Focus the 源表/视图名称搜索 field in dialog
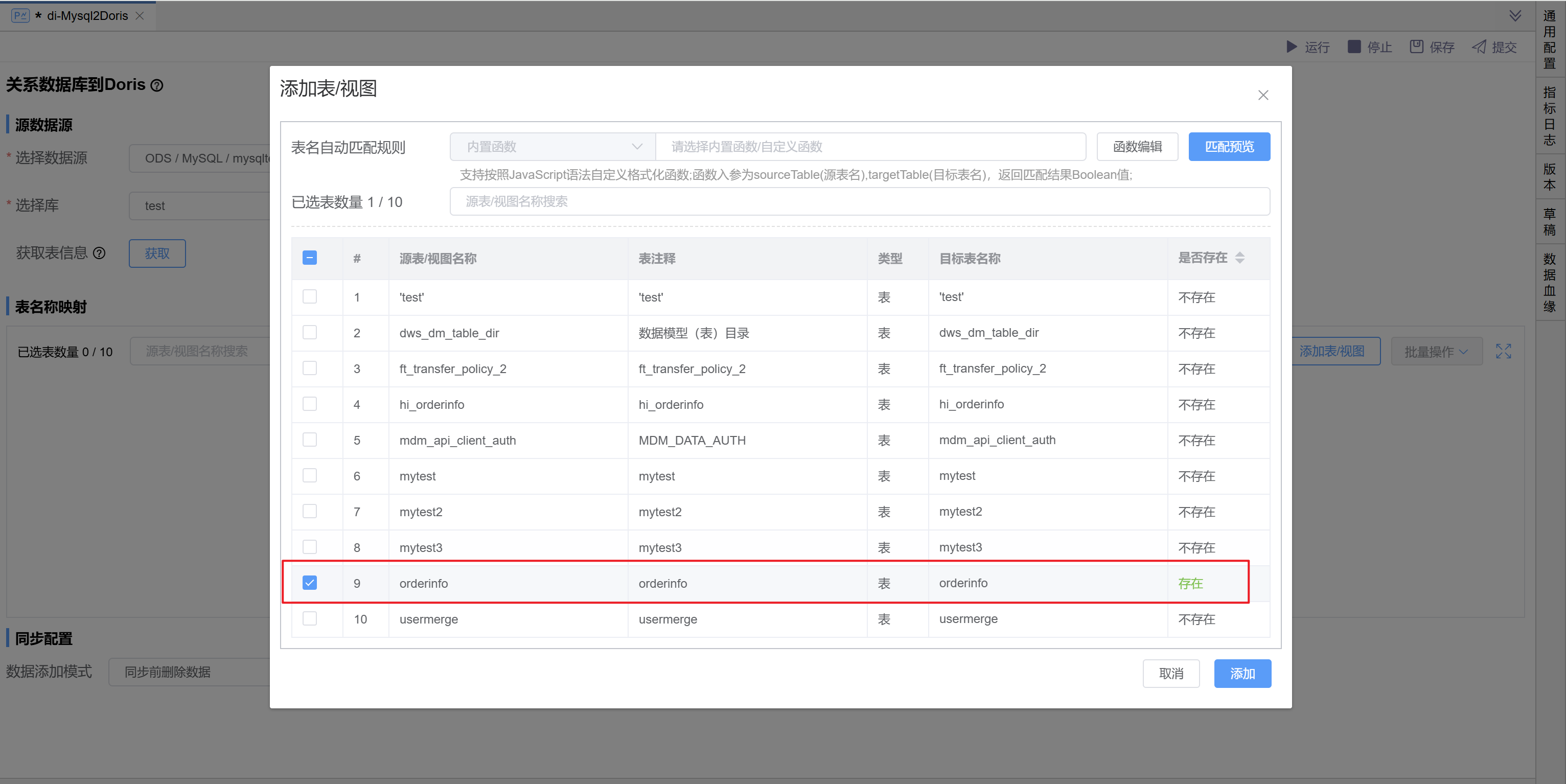The image size is (1566, 784). coord(859,201)
